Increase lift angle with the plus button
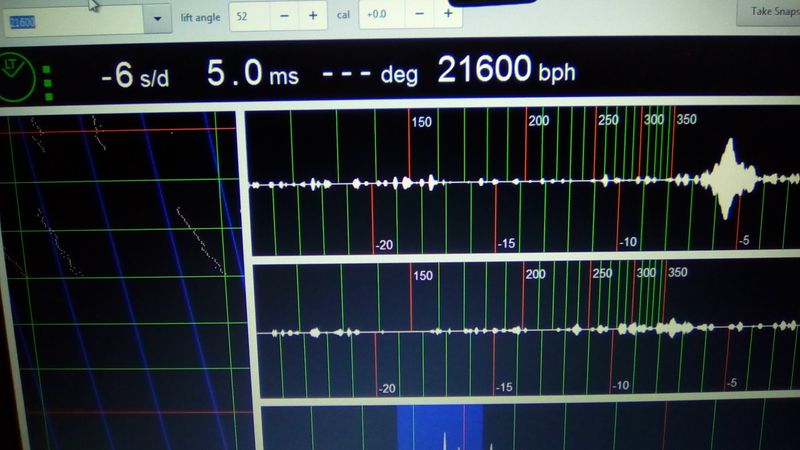The height and width of the screenshot is (450, 800). (313, 15)
